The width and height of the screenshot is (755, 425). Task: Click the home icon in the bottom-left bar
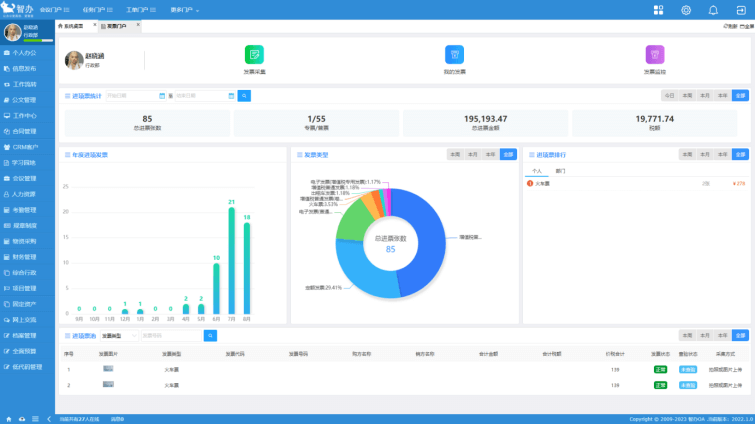[x=9, y=418]
